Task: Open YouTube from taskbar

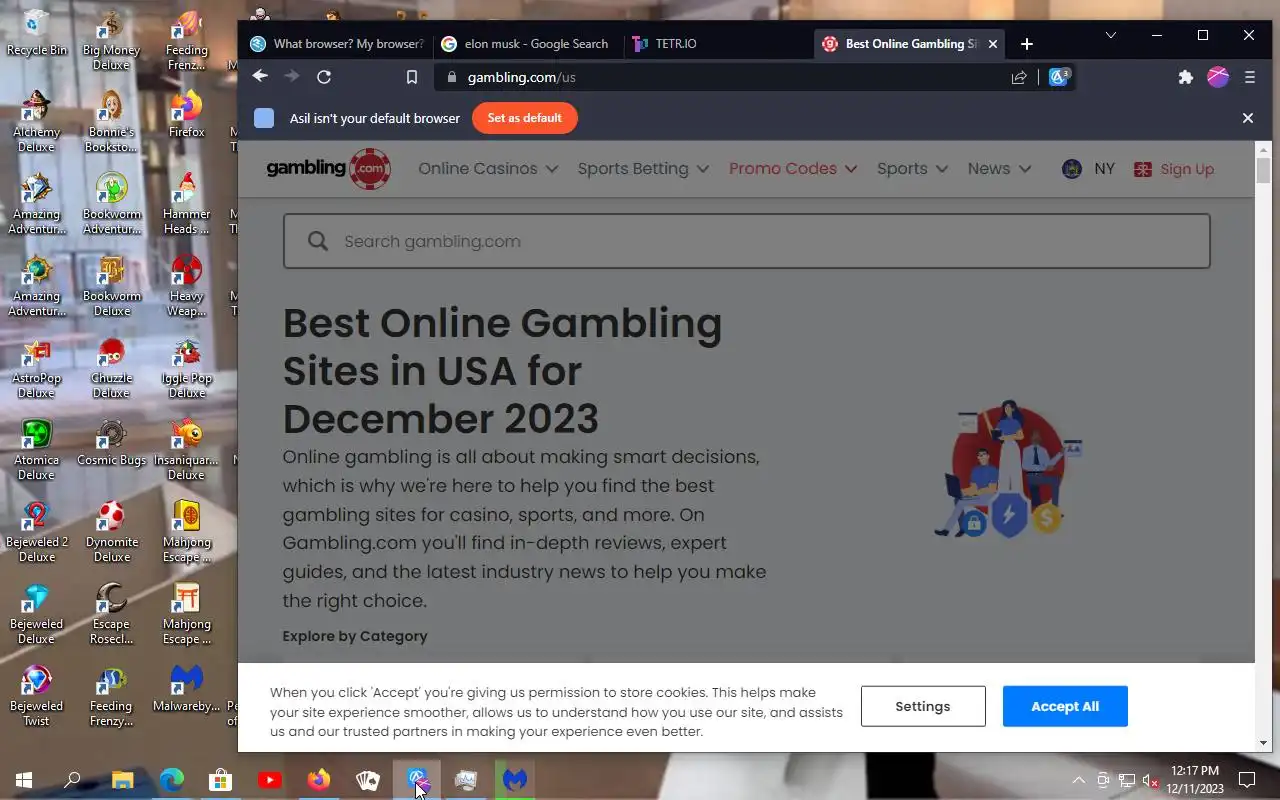Action: [x=269, y=780]
